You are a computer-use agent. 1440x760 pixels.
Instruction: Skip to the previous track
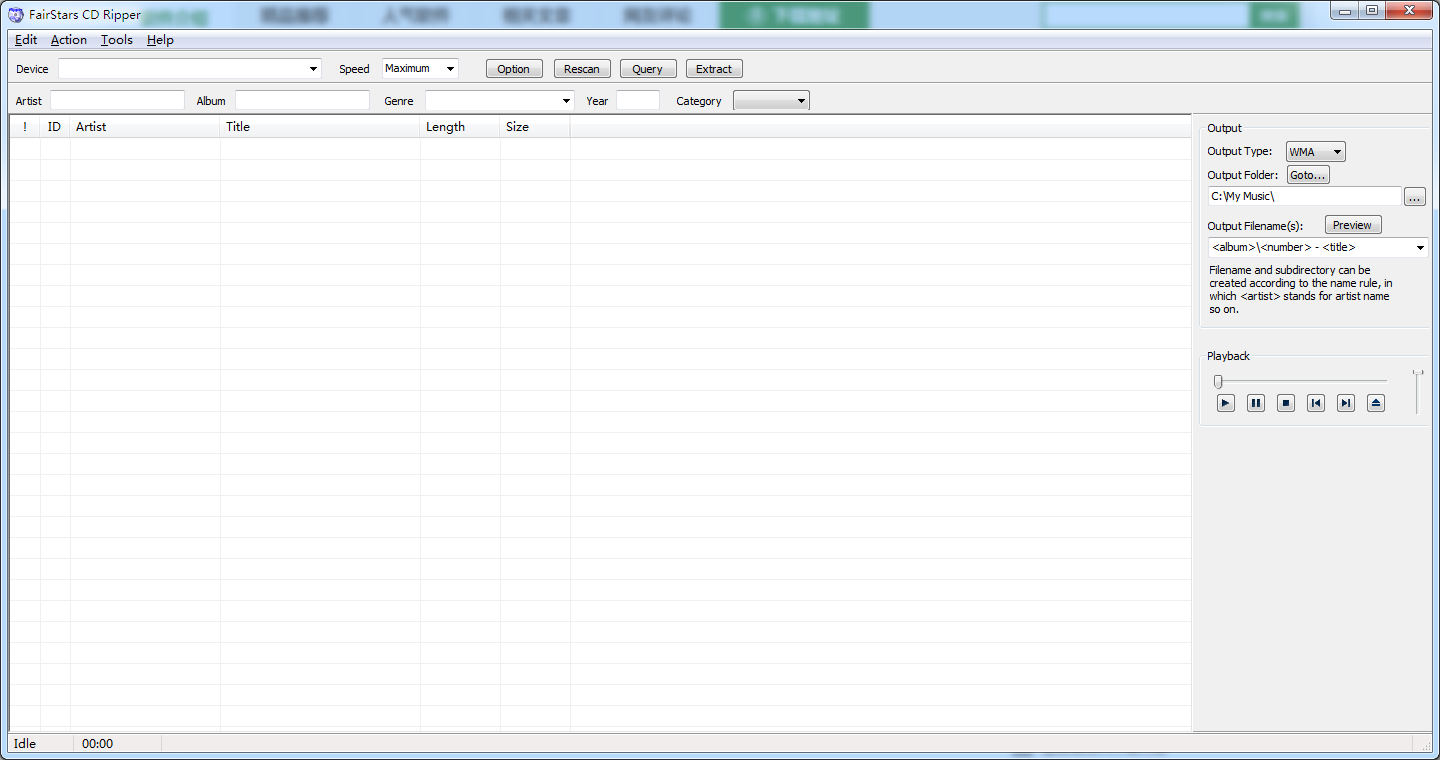coord(1316,403)
